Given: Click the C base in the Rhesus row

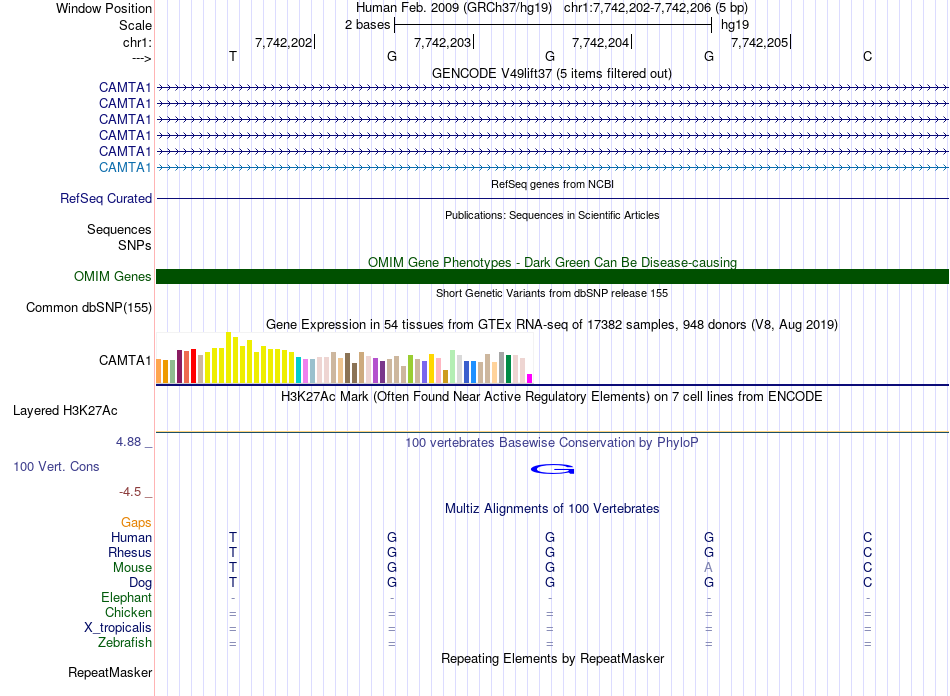Looking at the screenshot, I should pyautogui.click(x=868, y=552).
